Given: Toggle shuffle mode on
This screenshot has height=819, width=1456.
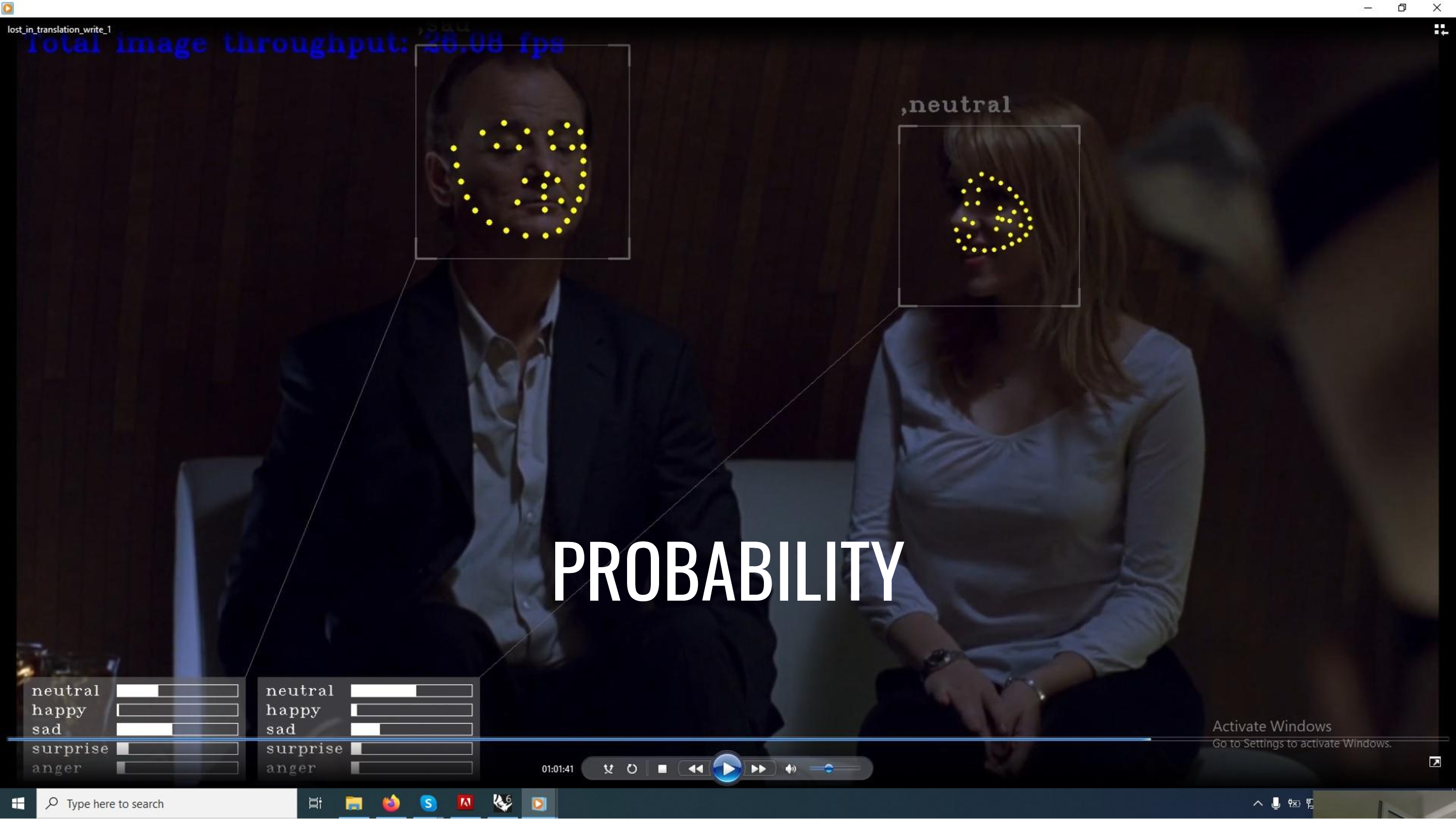Looking at the screenshot, I should 608,769.
